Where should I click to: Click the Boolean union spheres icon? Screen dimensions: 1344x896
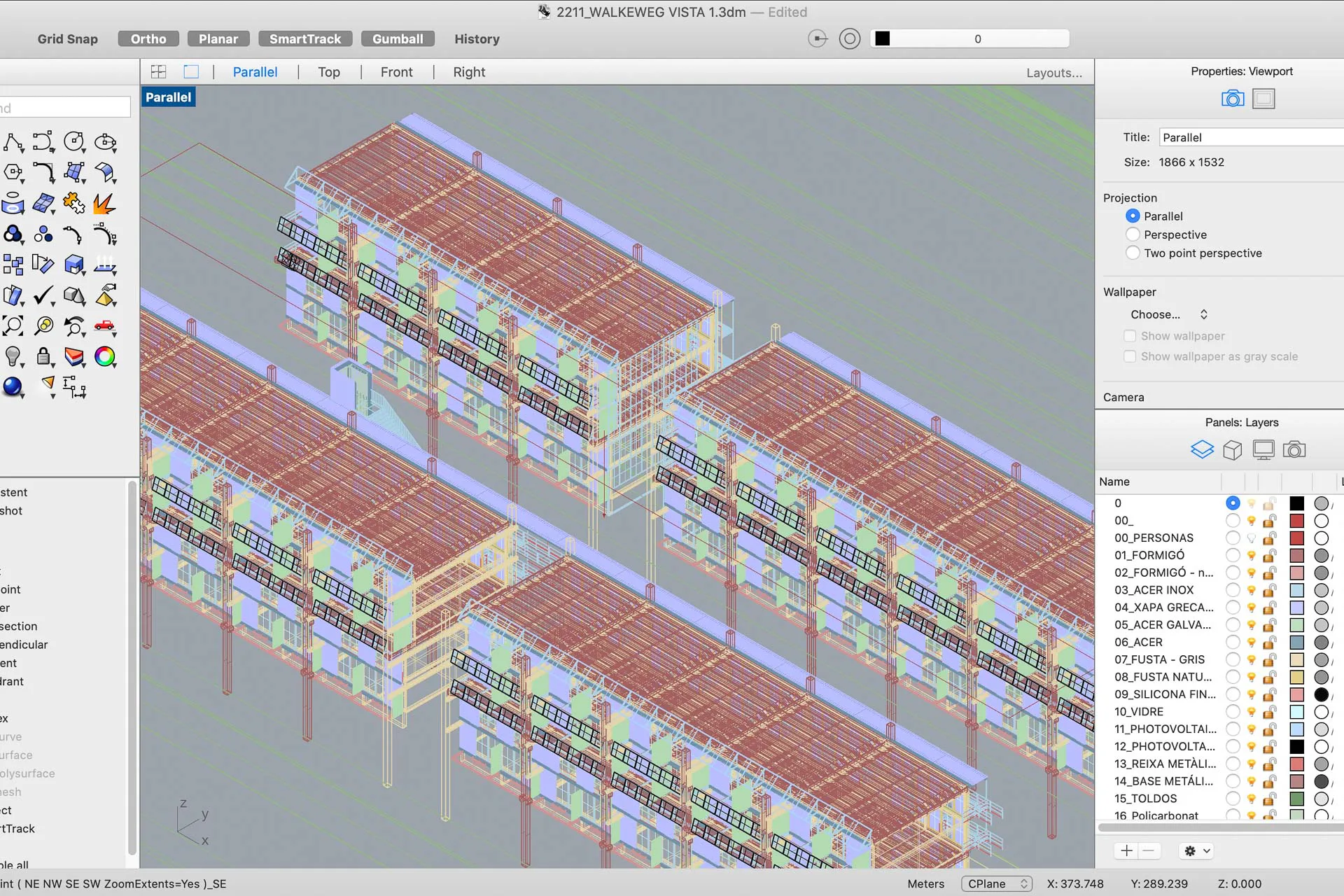(12, 234)
